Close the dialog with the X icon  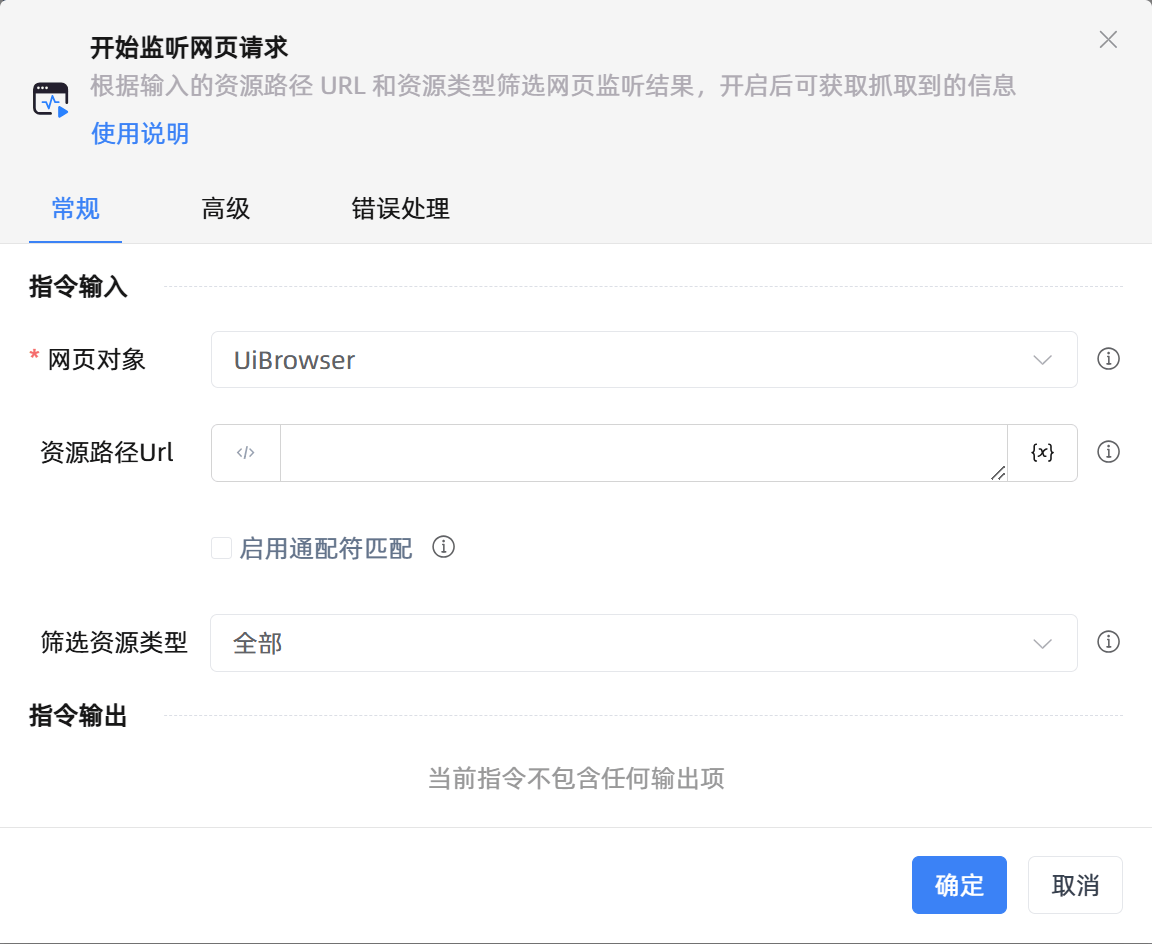pyautogui.click(x=1108, y=40)
